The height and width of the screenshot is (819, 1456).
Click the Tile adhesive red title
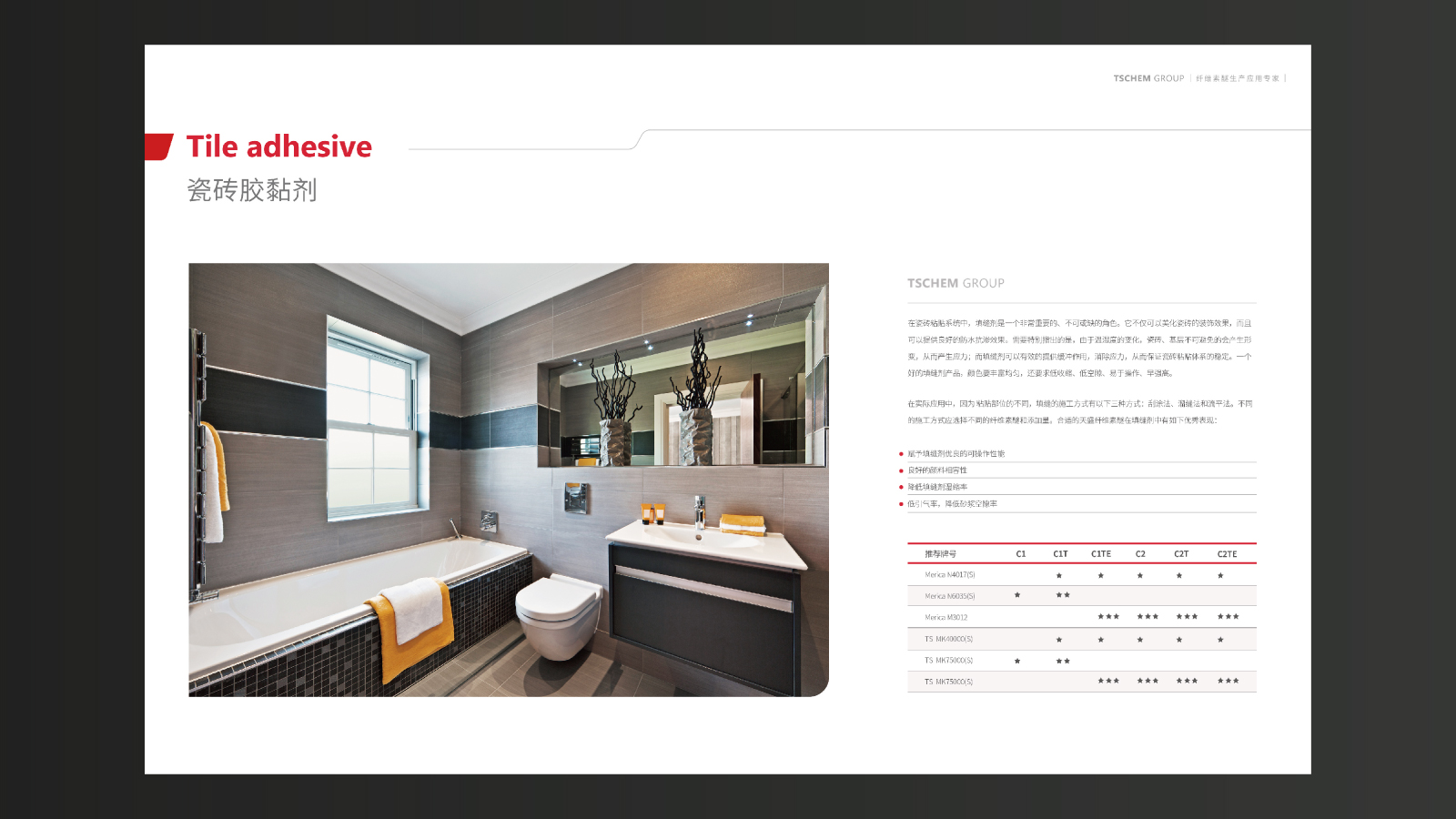point(278,147)
